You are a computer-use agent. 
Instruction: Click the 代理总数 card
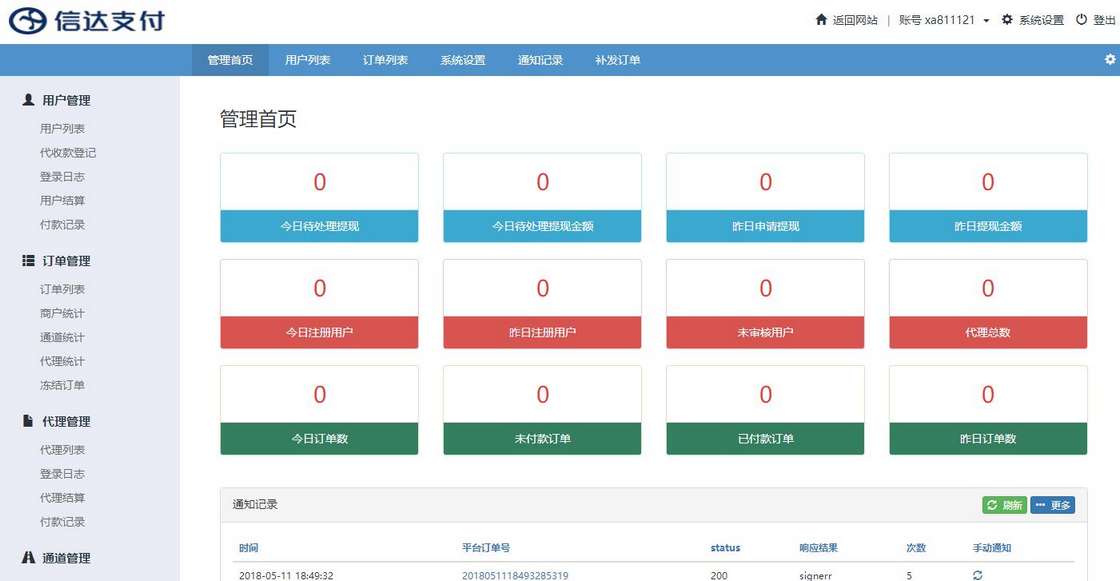988,304
